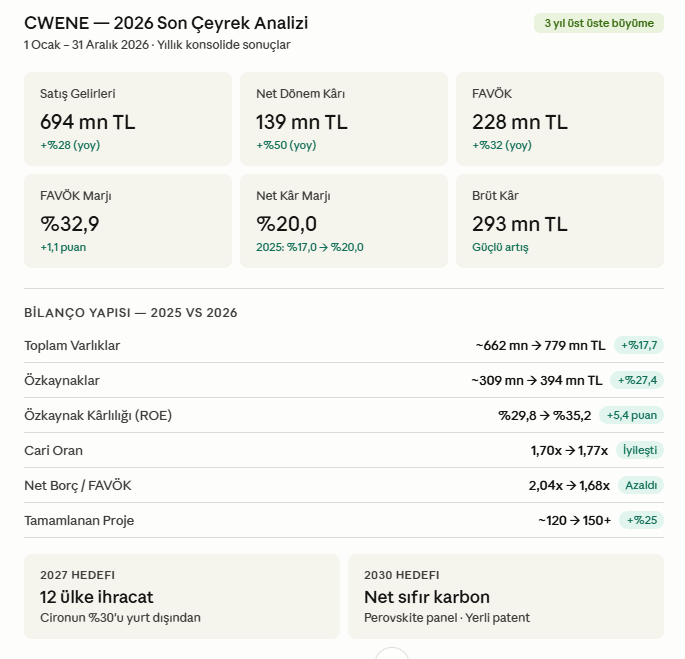
Task: Click the 'Cari Oran' row label
Action: [x=53, y=451]
